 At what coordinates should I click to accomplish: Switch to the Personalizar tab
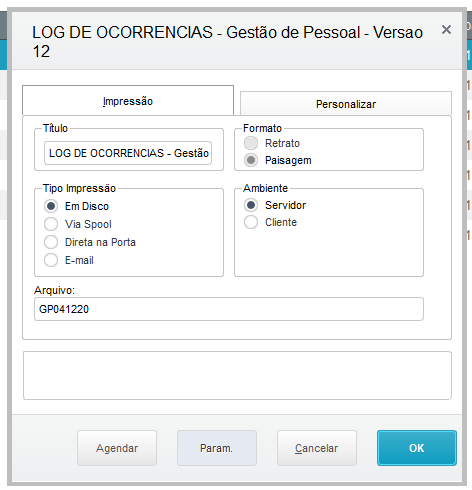pyautogui.click(x=346, y=104)
